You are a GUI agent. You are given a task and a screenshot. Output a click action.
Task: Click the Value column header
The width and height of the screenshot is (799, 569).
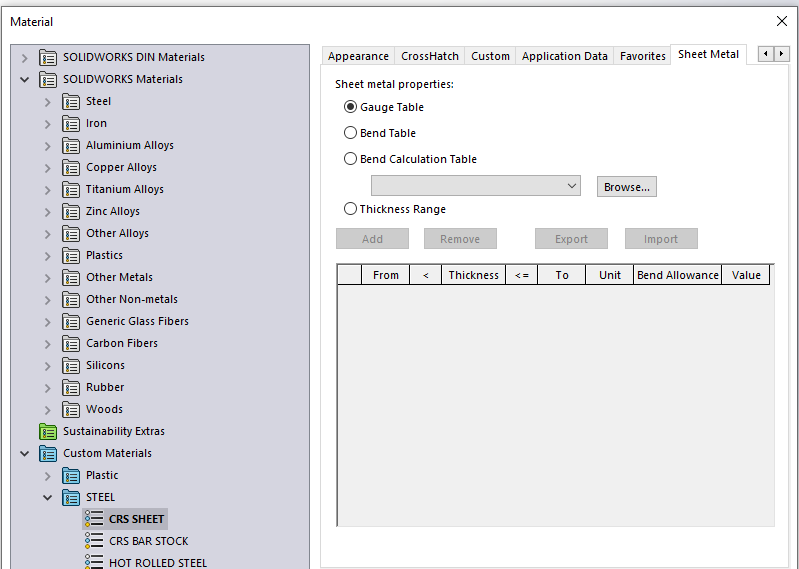[x=746, y=275]
